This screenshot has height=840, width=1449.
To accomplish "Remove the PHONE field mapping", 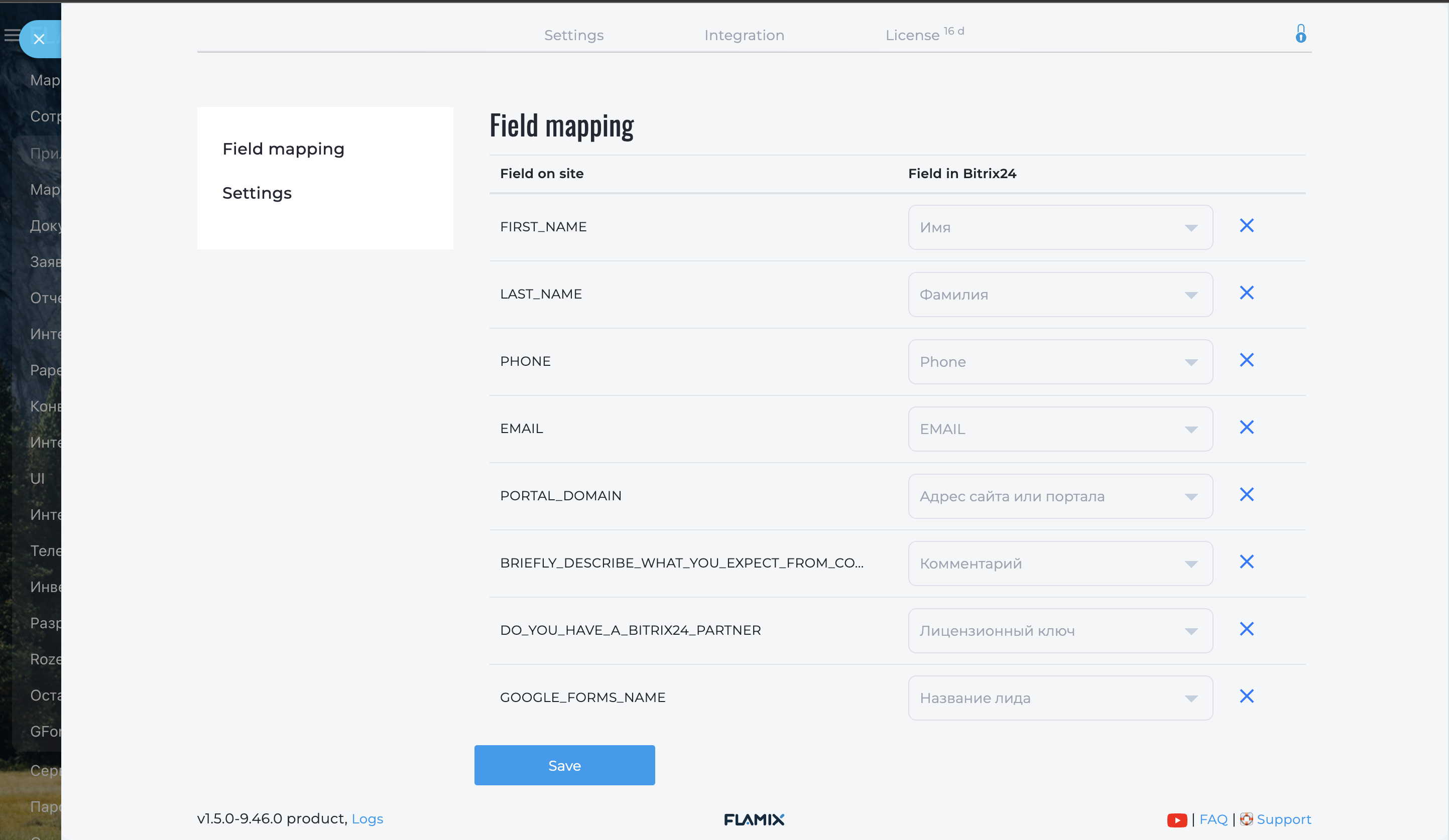I will coord(1246,360).
